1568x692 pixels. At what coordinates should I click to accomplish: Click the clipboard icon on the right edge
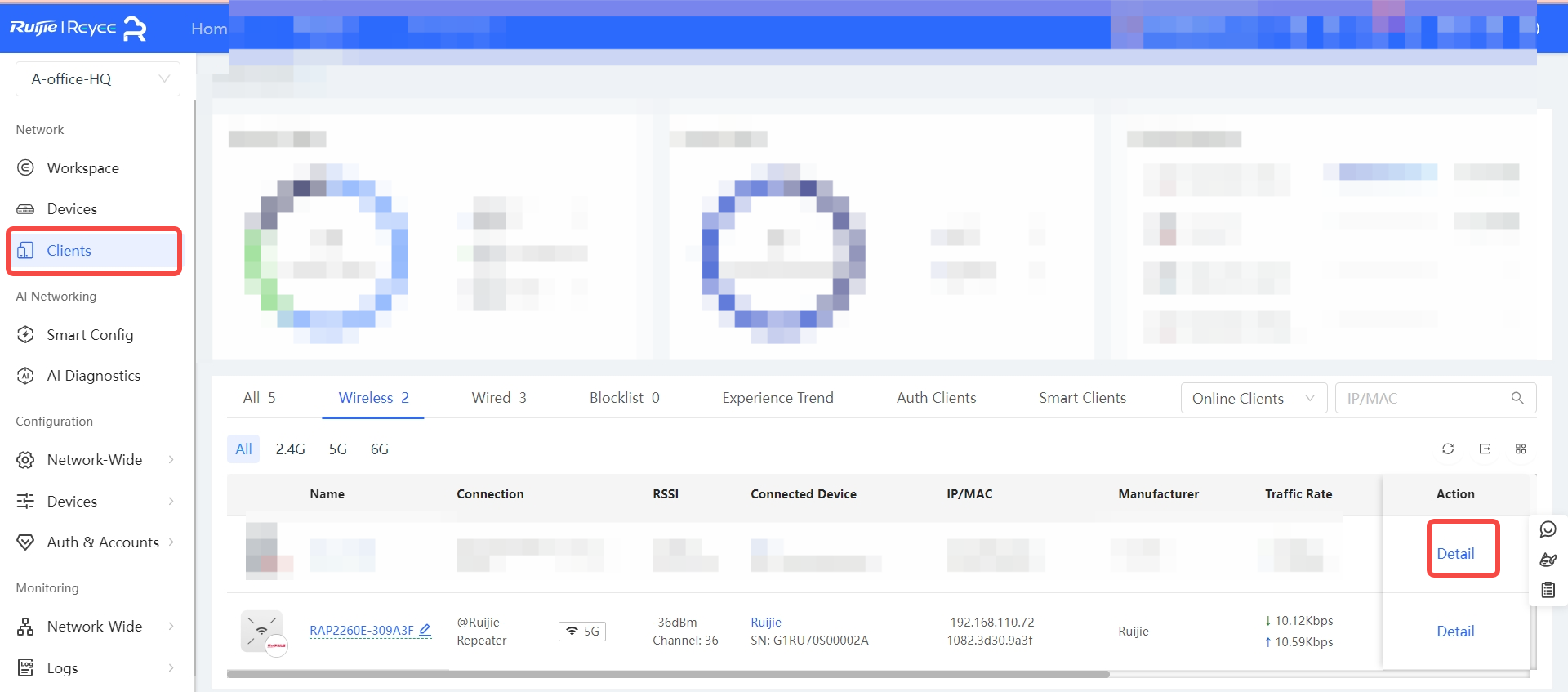(x=1548, y=590)
